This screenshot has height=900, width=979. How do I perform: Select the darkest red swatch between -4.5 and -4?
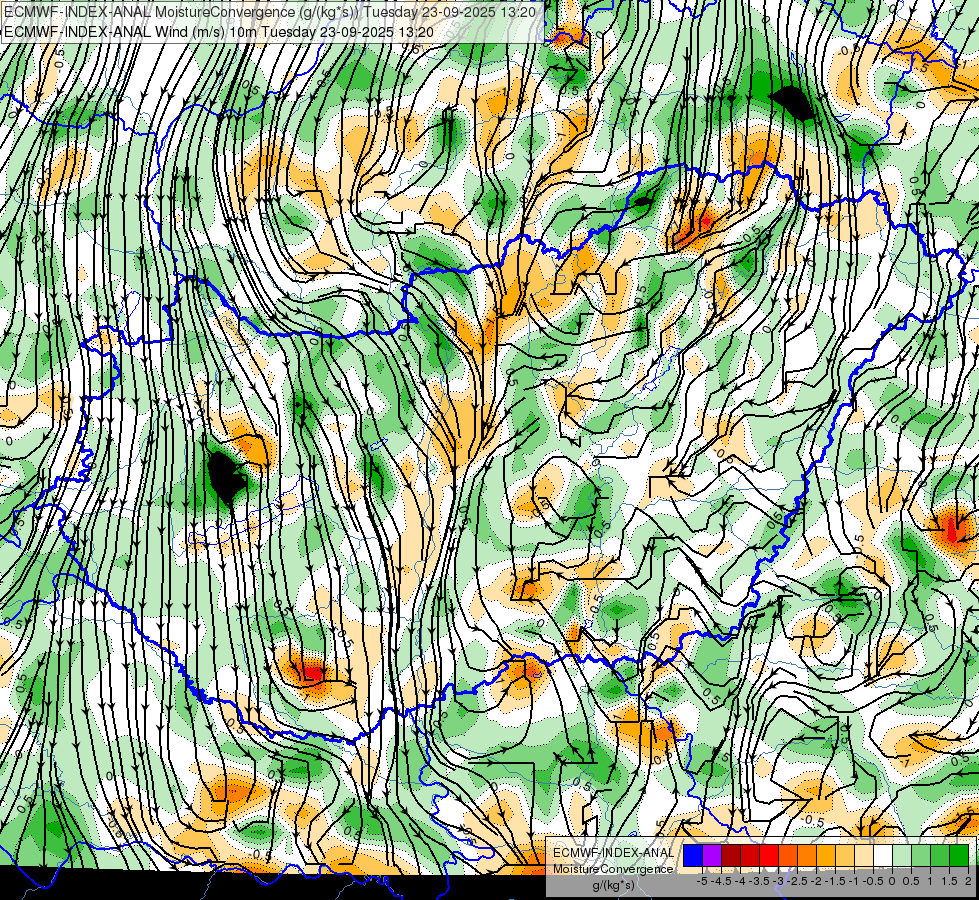coord(731,856)
